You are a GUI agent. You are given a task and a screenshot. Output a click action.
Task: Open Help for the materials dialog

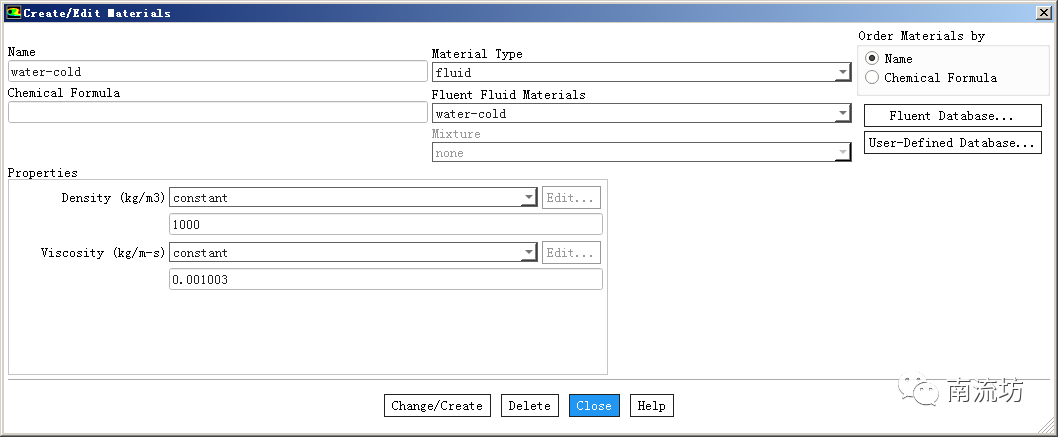651,406
